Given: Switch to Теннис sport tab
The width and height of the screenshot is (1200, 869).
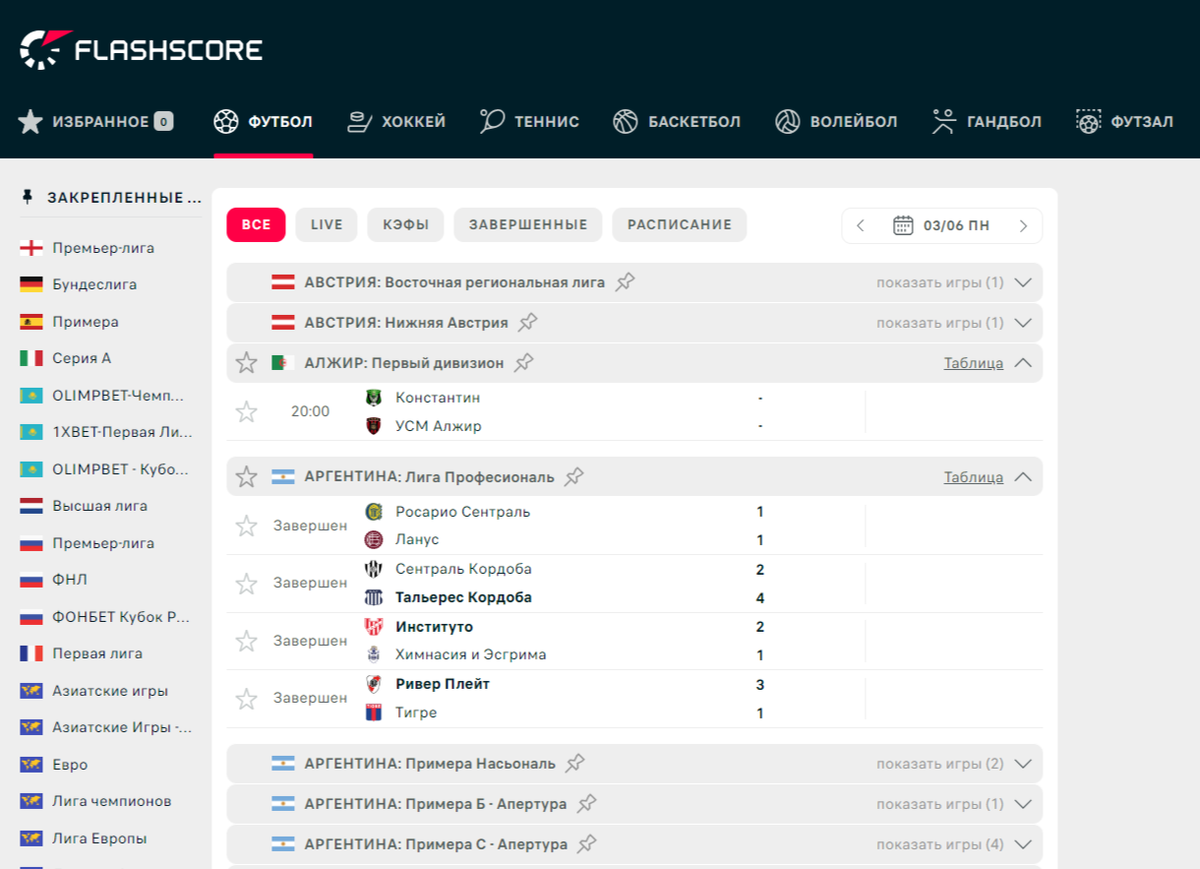Looking at the screenshot, I should coord(529,122).
